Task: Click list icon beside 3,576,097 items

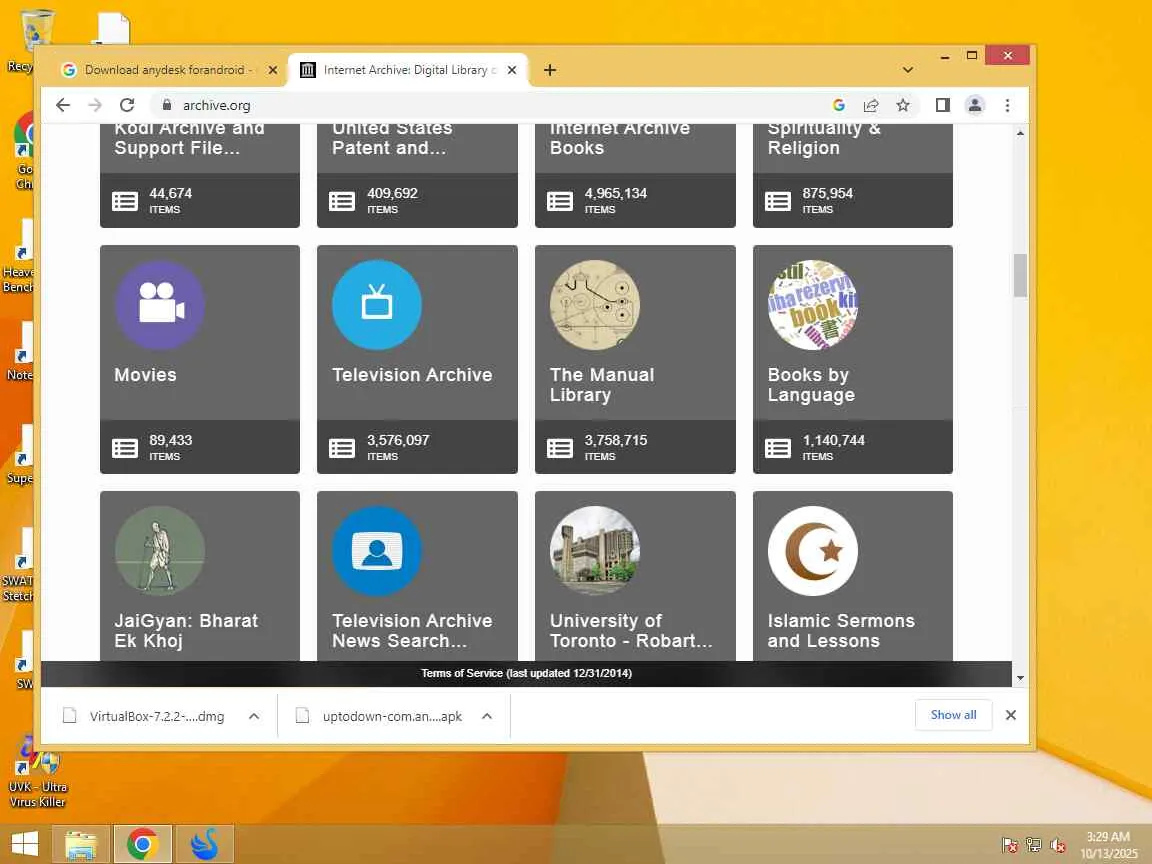Action: pyautogui.click(x=342, y=447)
